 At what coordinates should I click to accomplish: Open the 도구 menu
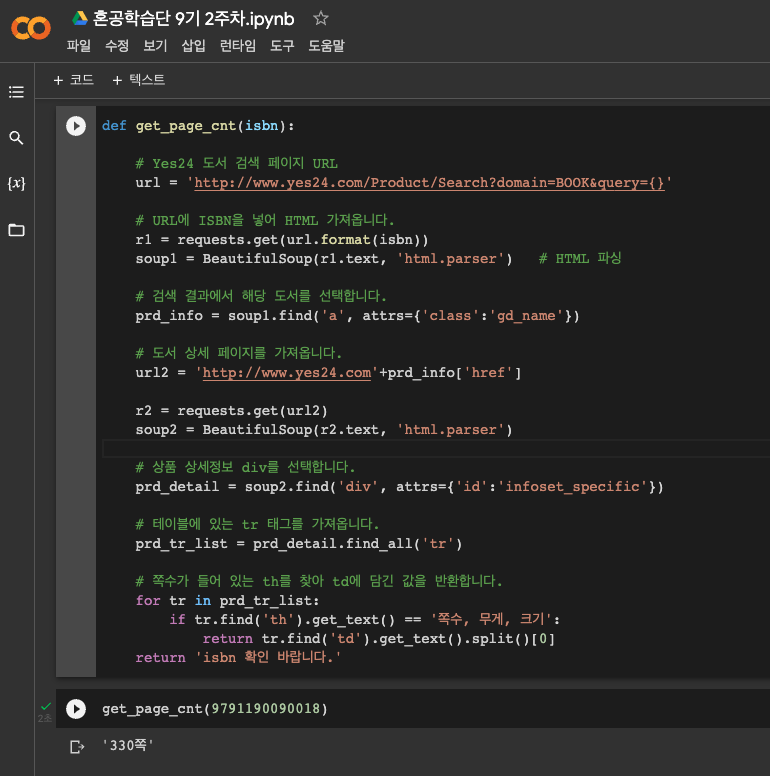pyautogui.click(x=282, y=46)
